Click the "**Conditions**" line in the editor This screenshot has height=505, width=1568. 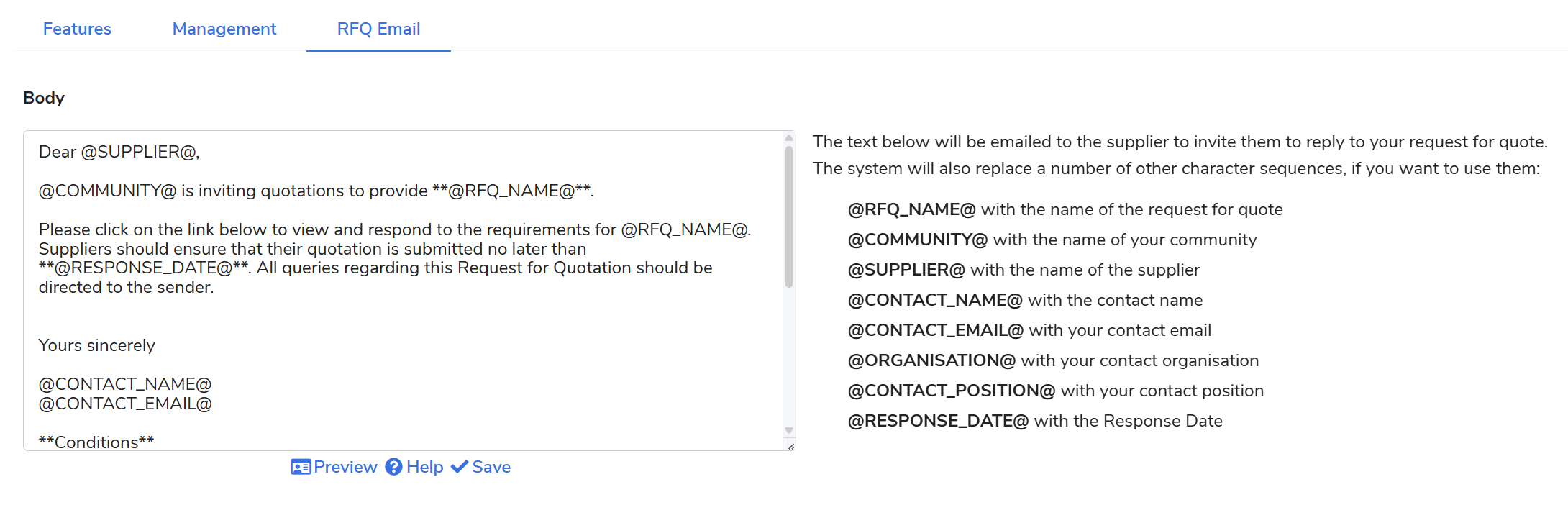[96, 442]
